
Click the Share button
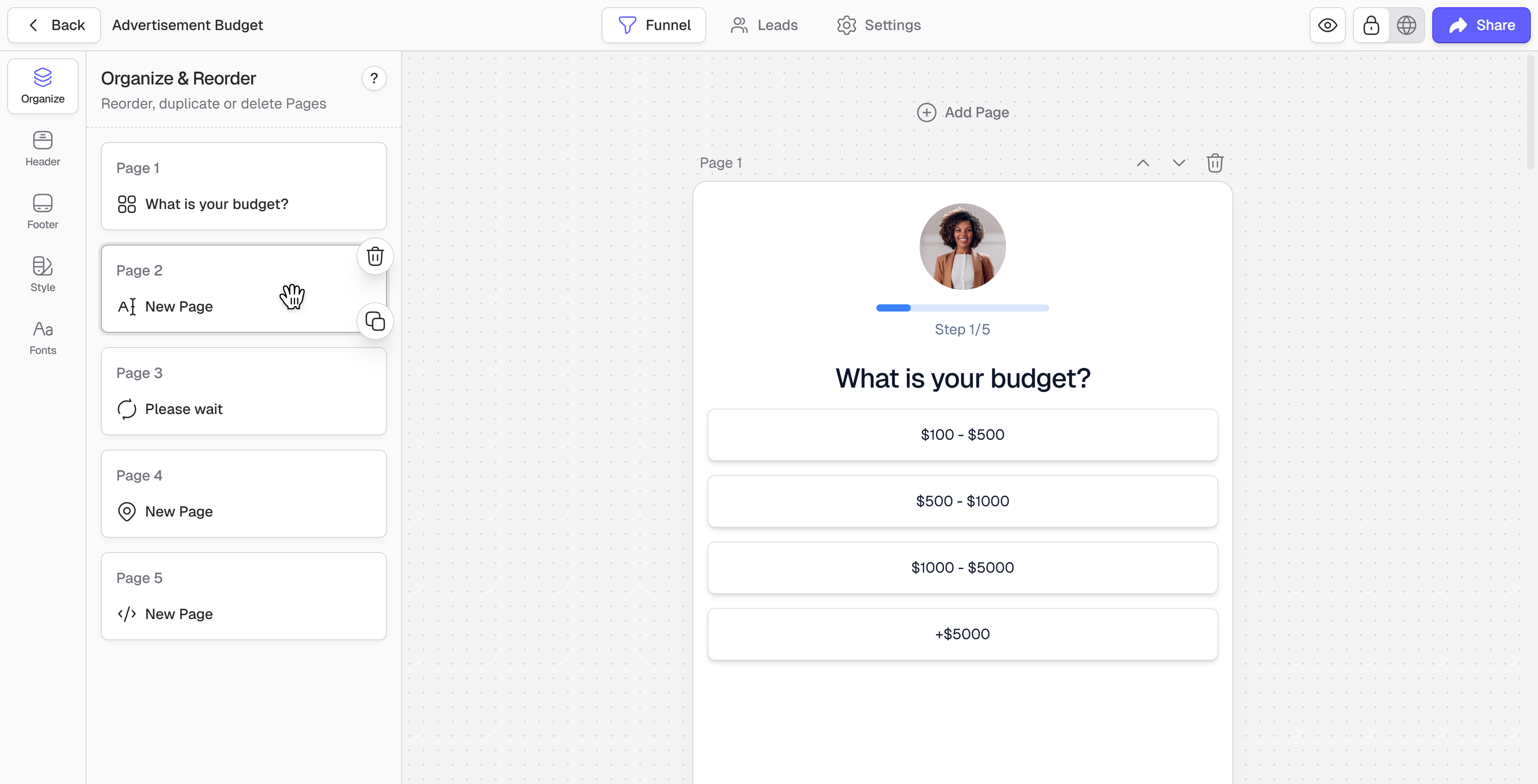[x=1481, y=25]
